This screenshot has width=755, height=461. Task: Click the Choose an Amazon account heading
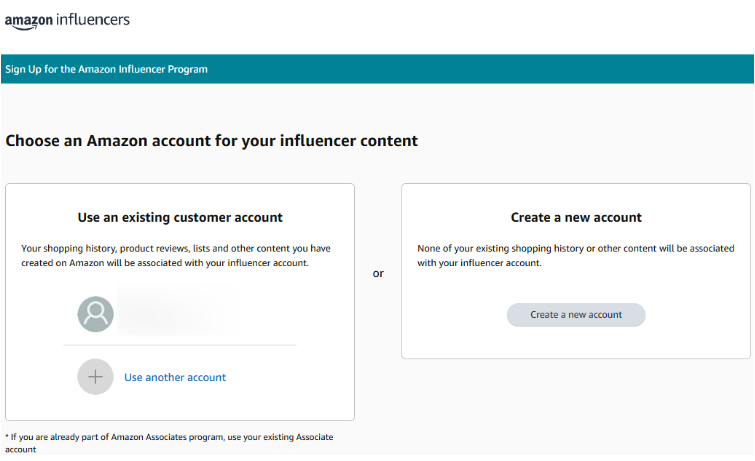point(211,141)
